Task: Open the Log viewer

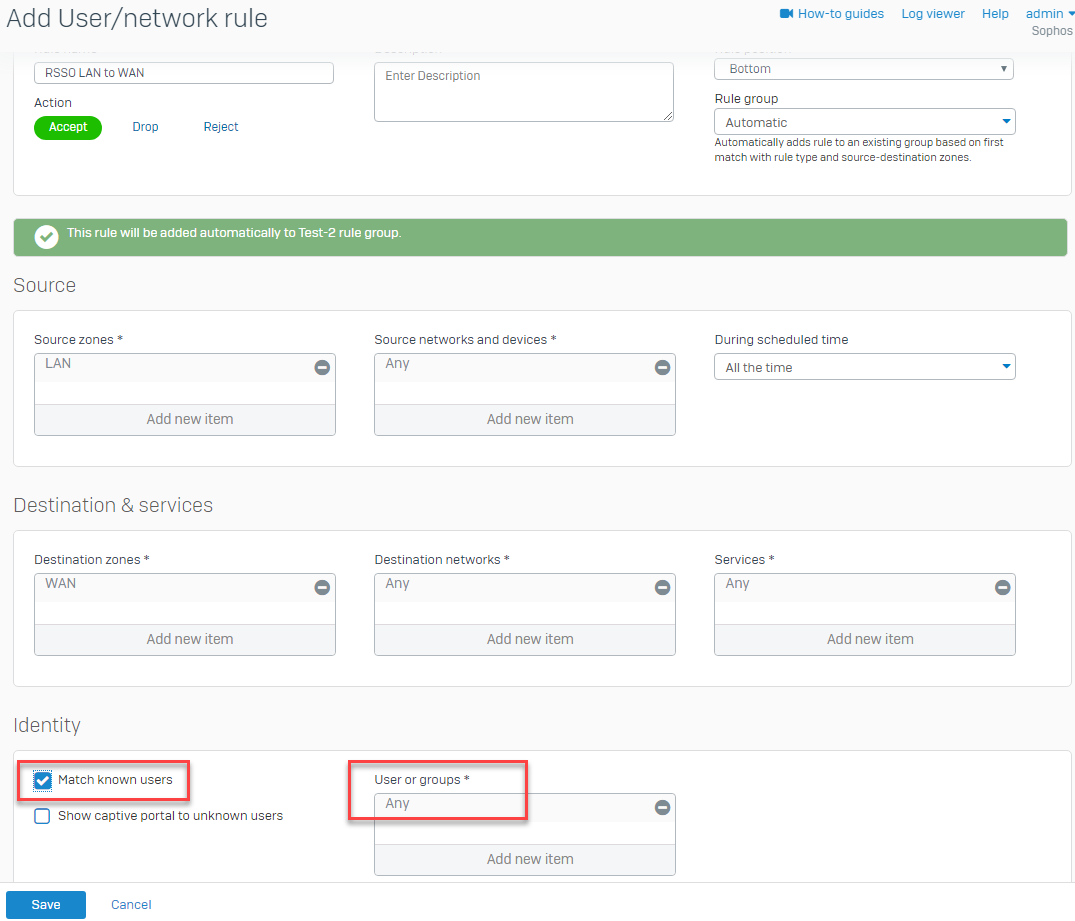Action: coord(932,13)
